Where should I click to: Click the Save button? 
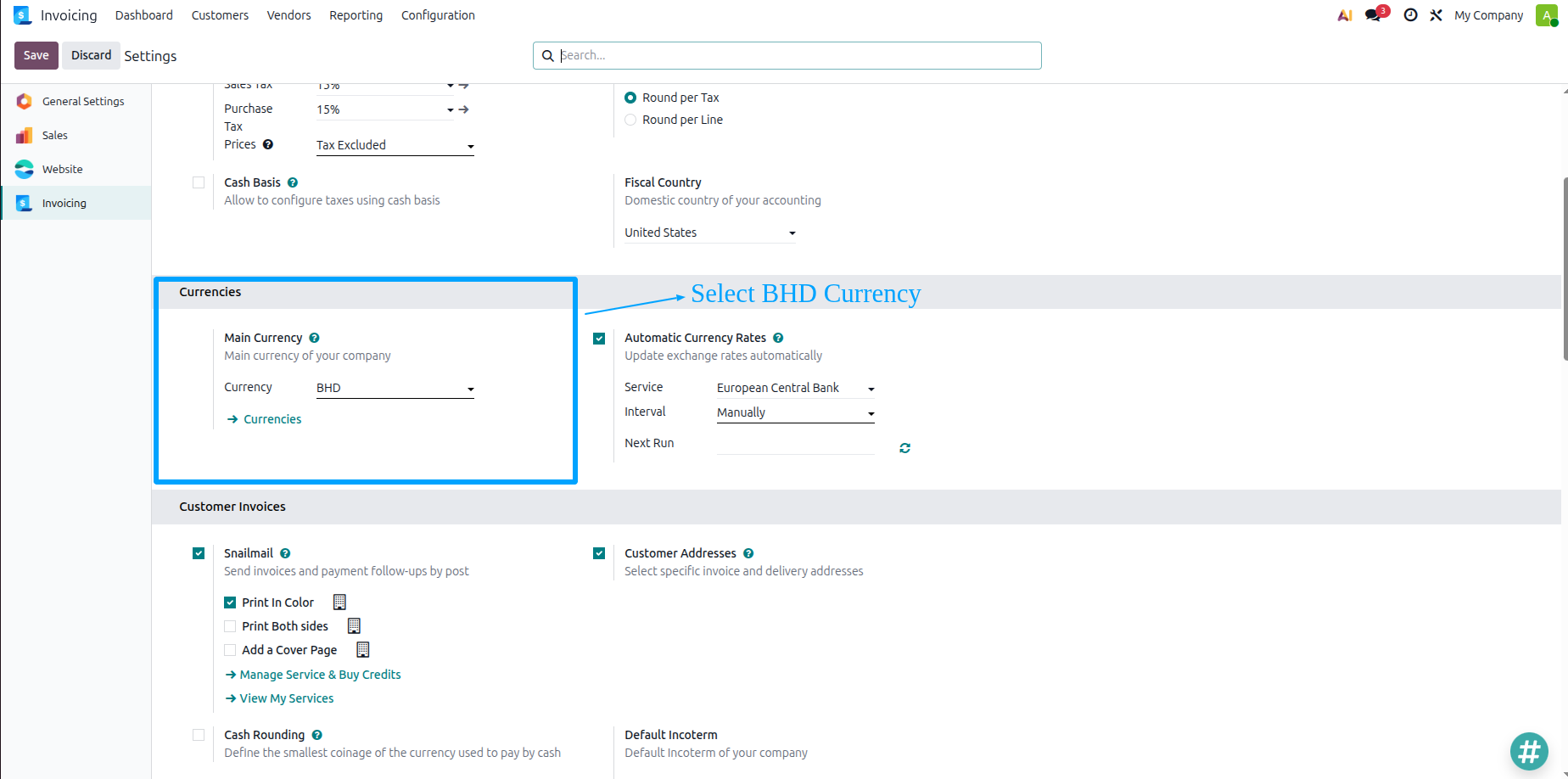coord(36,55)
